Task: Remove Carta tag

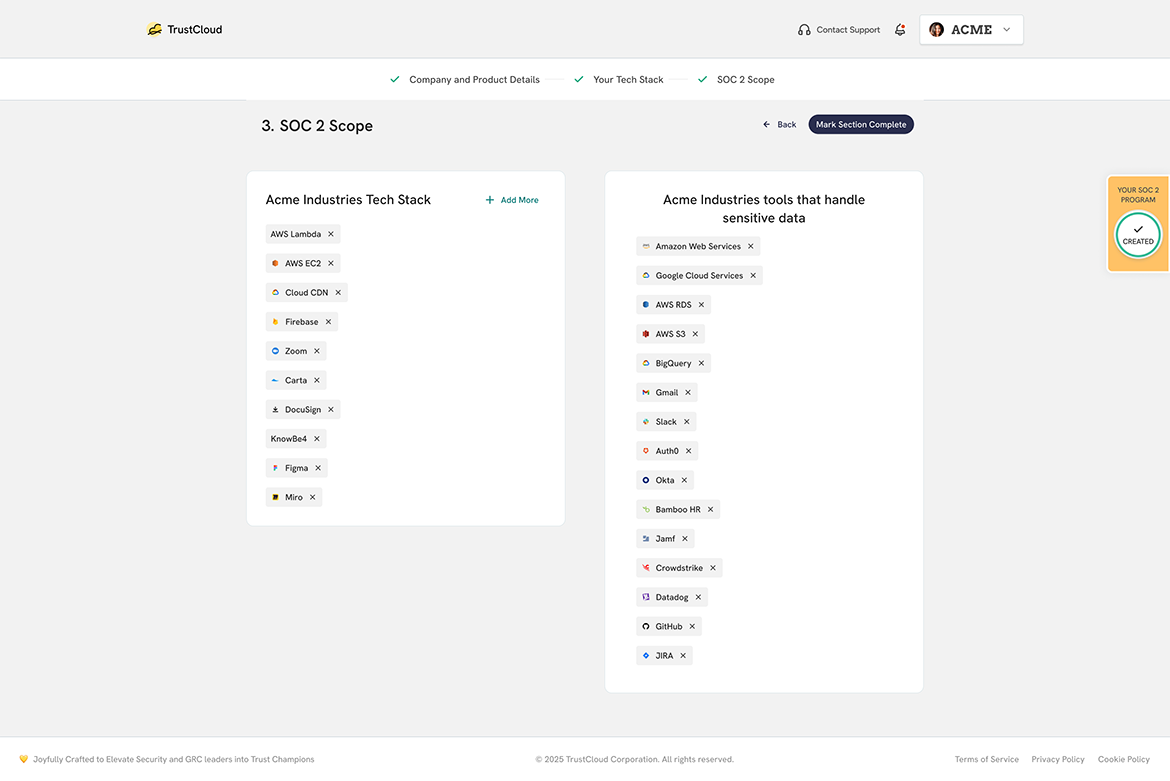Action: pyautogui.click(x=316, y=380)
